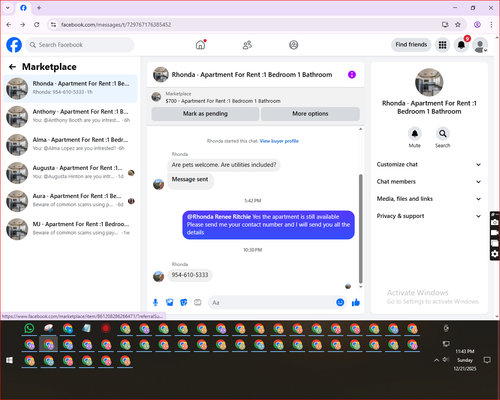The height and width of the screenshot is (400, 500).
Task: Attach a file with the photo icon
Action: [170, 302]
